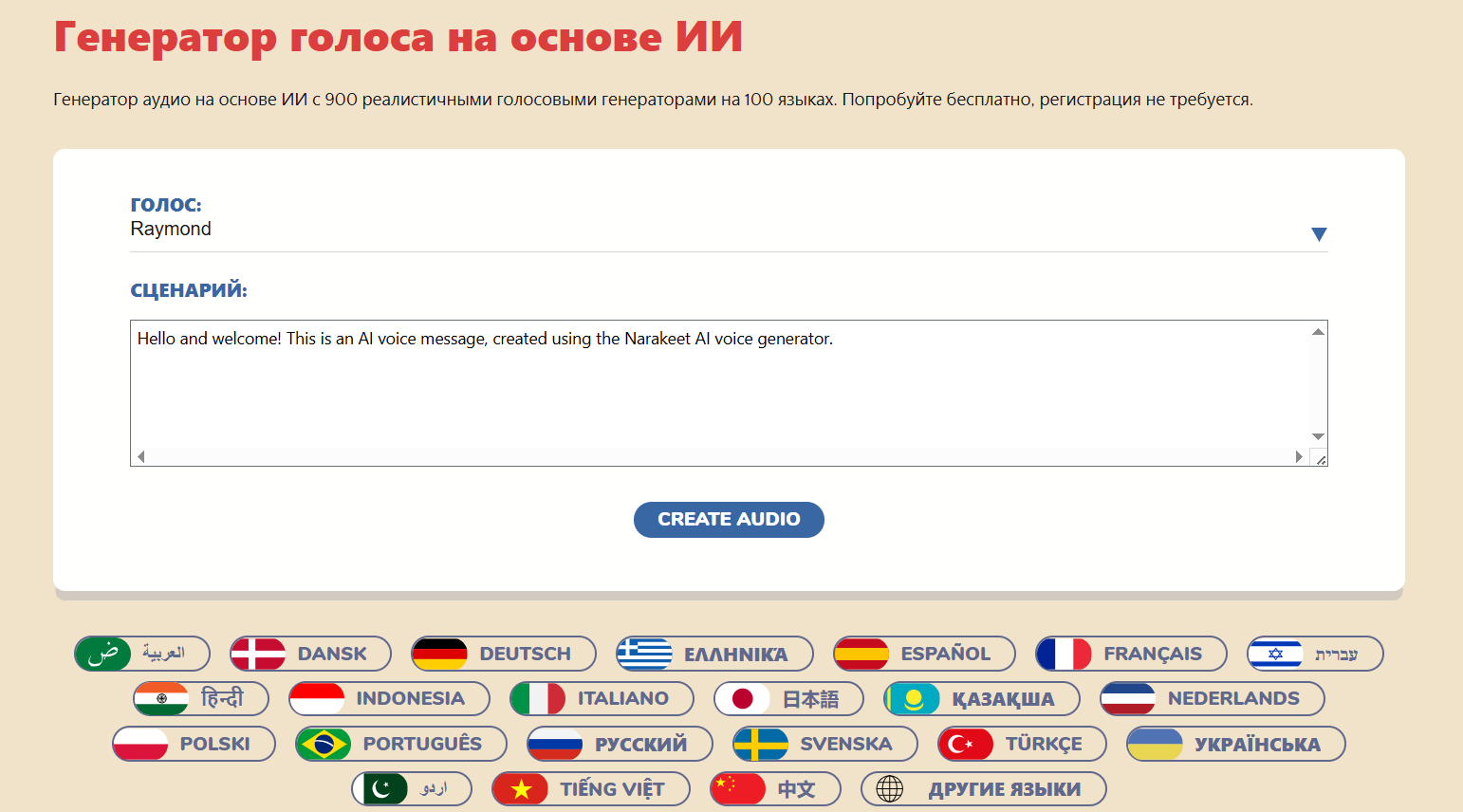Switch language to Қазақша
The height and width of the screenshot is (812, 1463).
pyautogui.click(x=982, y=699)
